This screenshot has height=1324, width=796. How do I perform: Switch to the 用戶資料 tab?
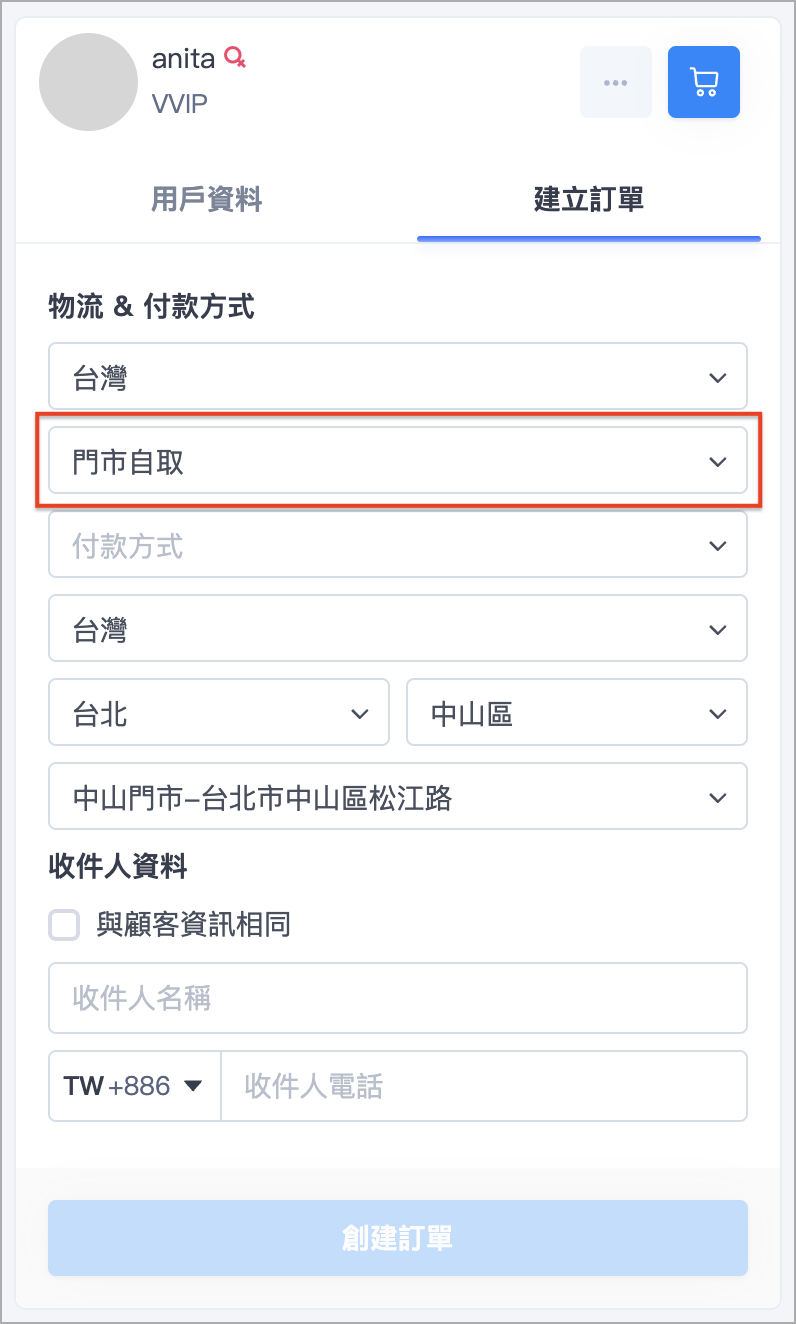[206, 199]
